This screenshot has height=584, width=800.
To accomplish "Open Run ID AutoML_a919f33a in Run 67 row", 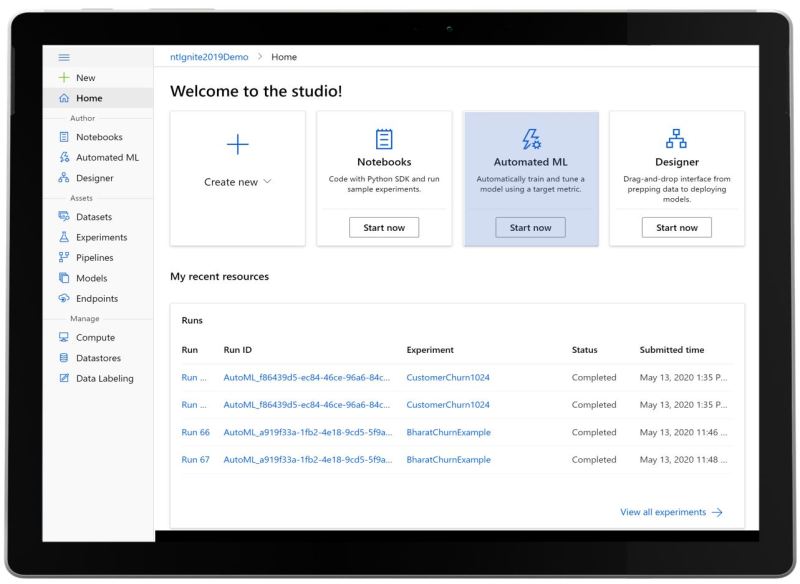I will [x=308, y=459].
